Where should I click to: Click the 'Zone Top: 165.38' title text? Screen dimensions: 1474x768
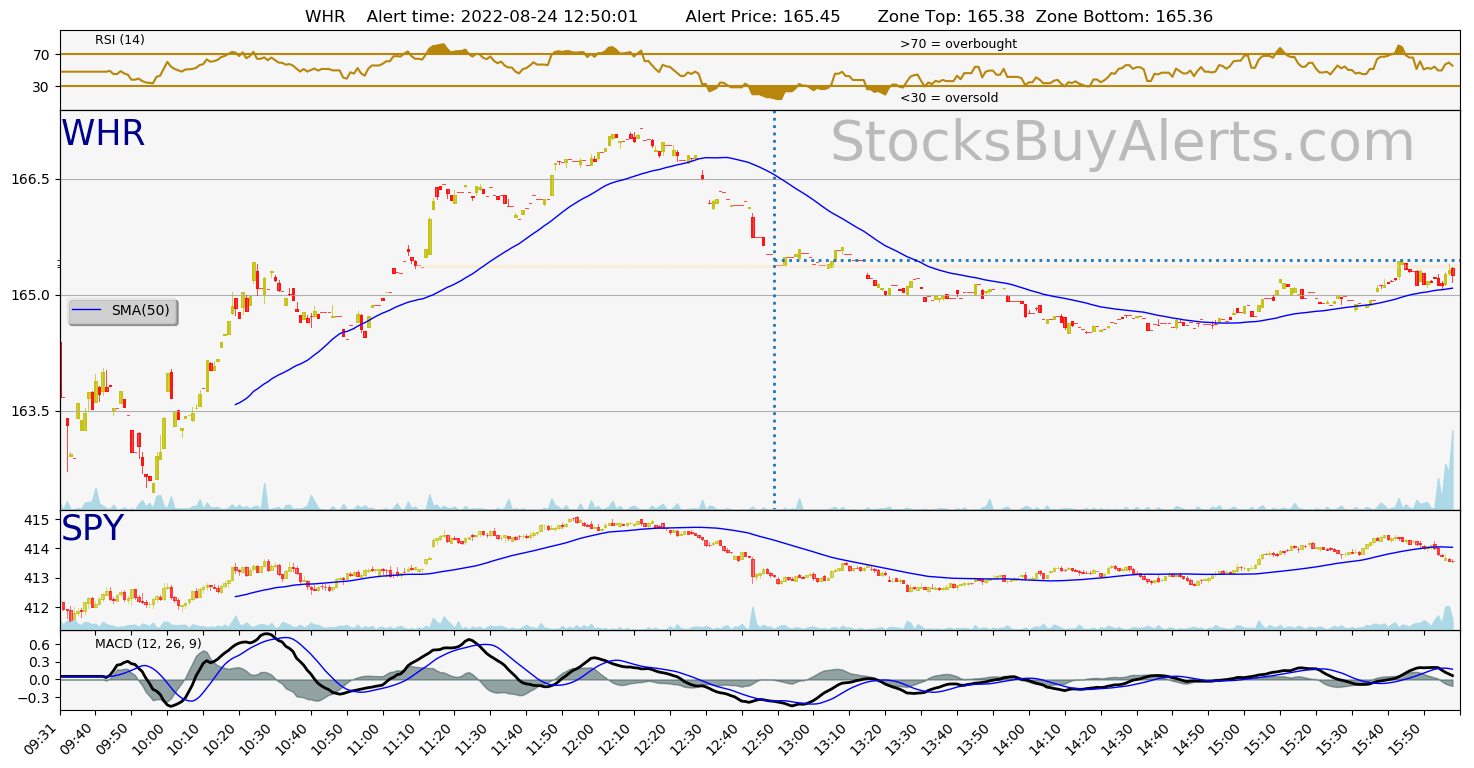coord(952,17)
